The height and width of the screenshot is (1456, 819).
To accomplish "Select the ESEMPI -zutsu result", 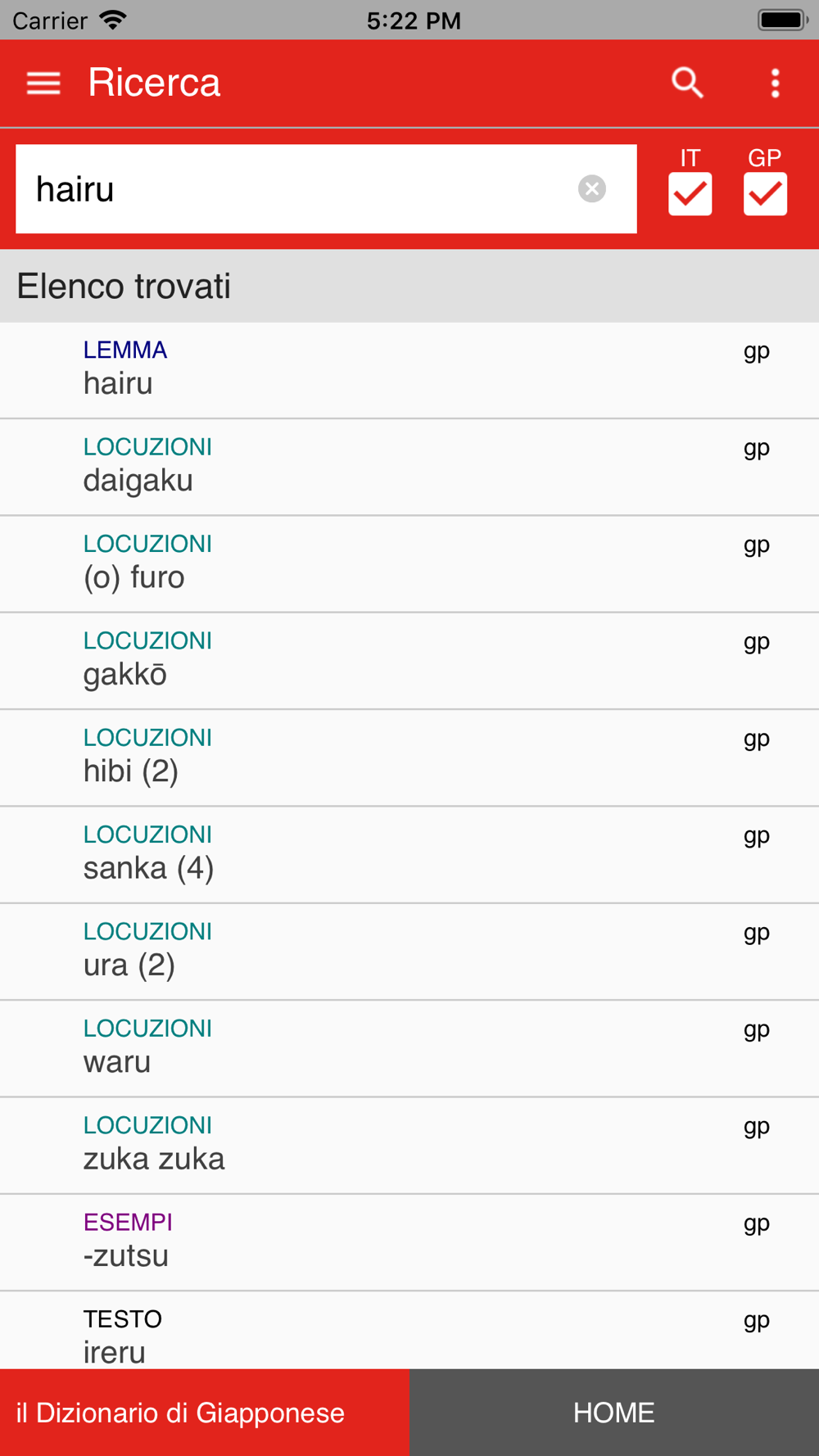I will coord(409,1242).
